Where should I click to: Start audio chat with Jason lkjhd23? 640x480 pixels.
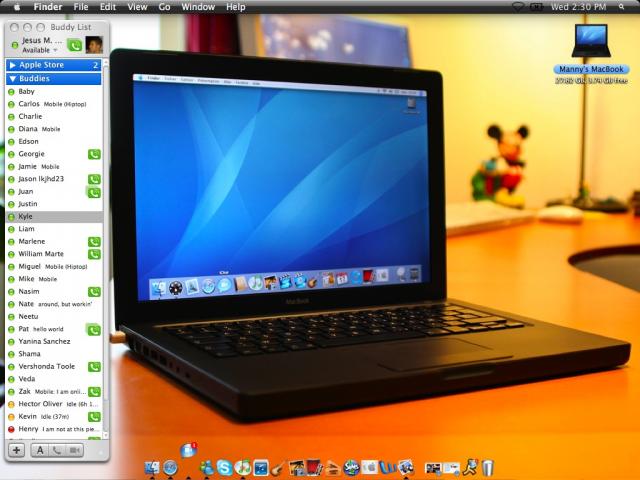[94, 179]
